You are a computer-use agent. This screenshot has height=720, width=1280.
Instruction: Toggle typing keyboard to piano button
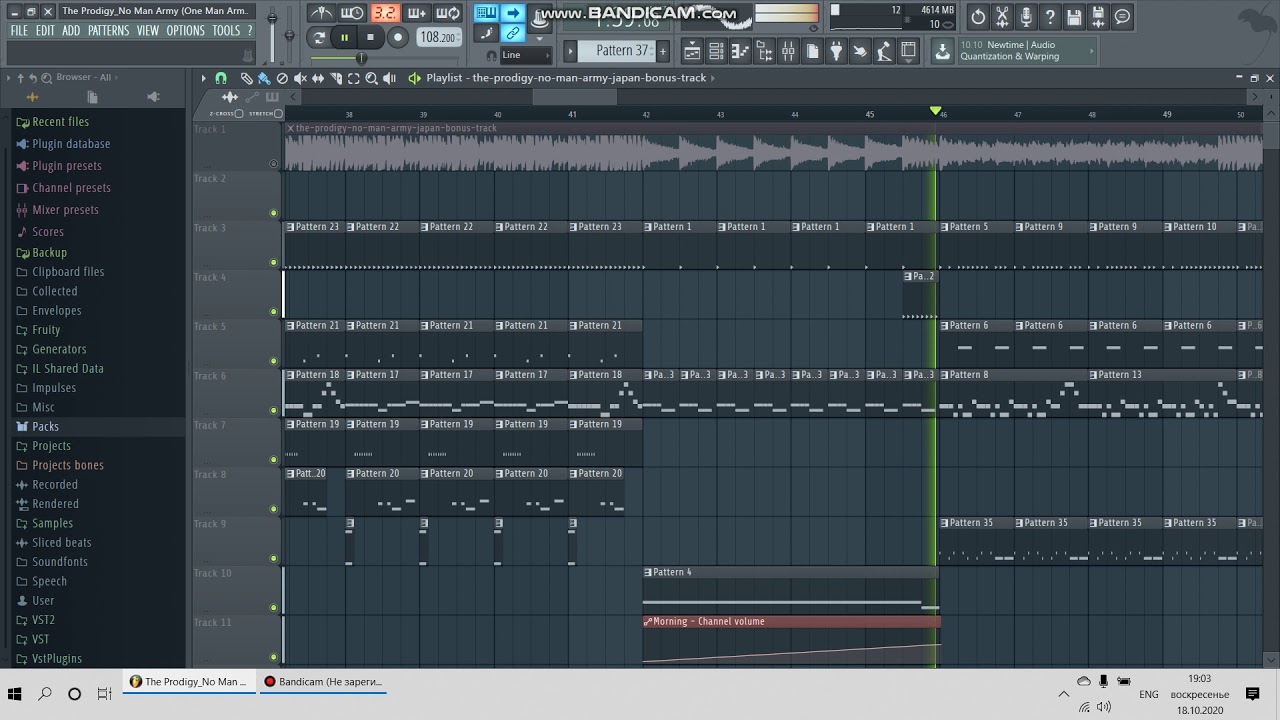[x=486, y=13]
